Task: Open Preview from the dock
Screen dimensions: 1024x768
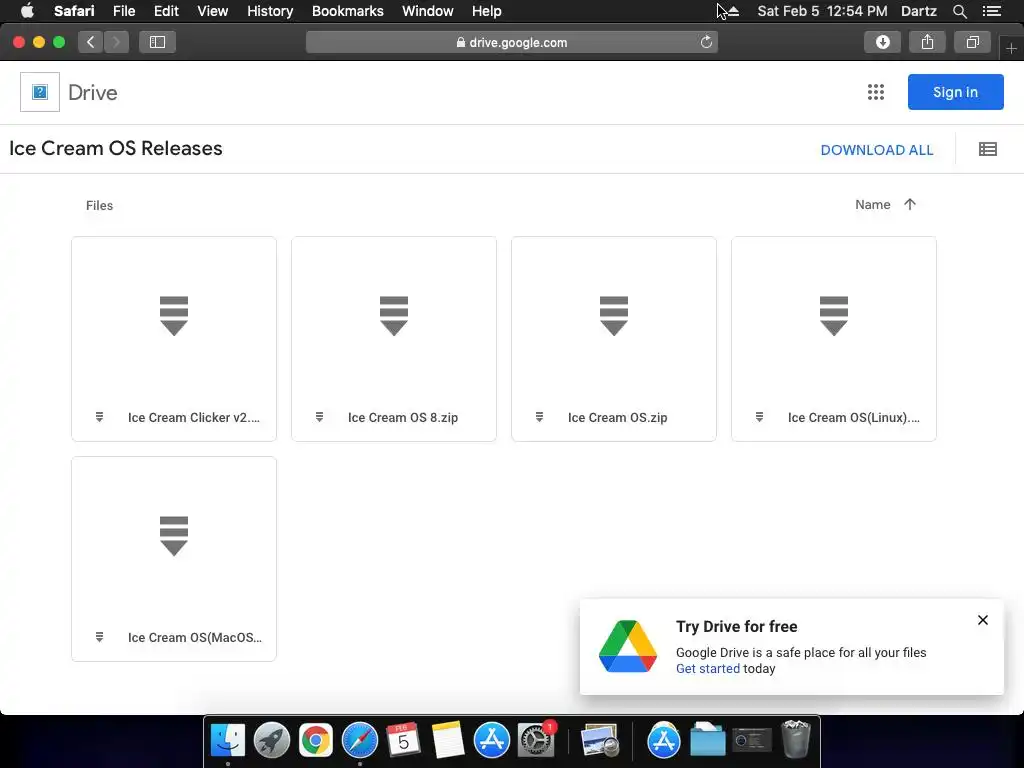Action: pos(600,740)
